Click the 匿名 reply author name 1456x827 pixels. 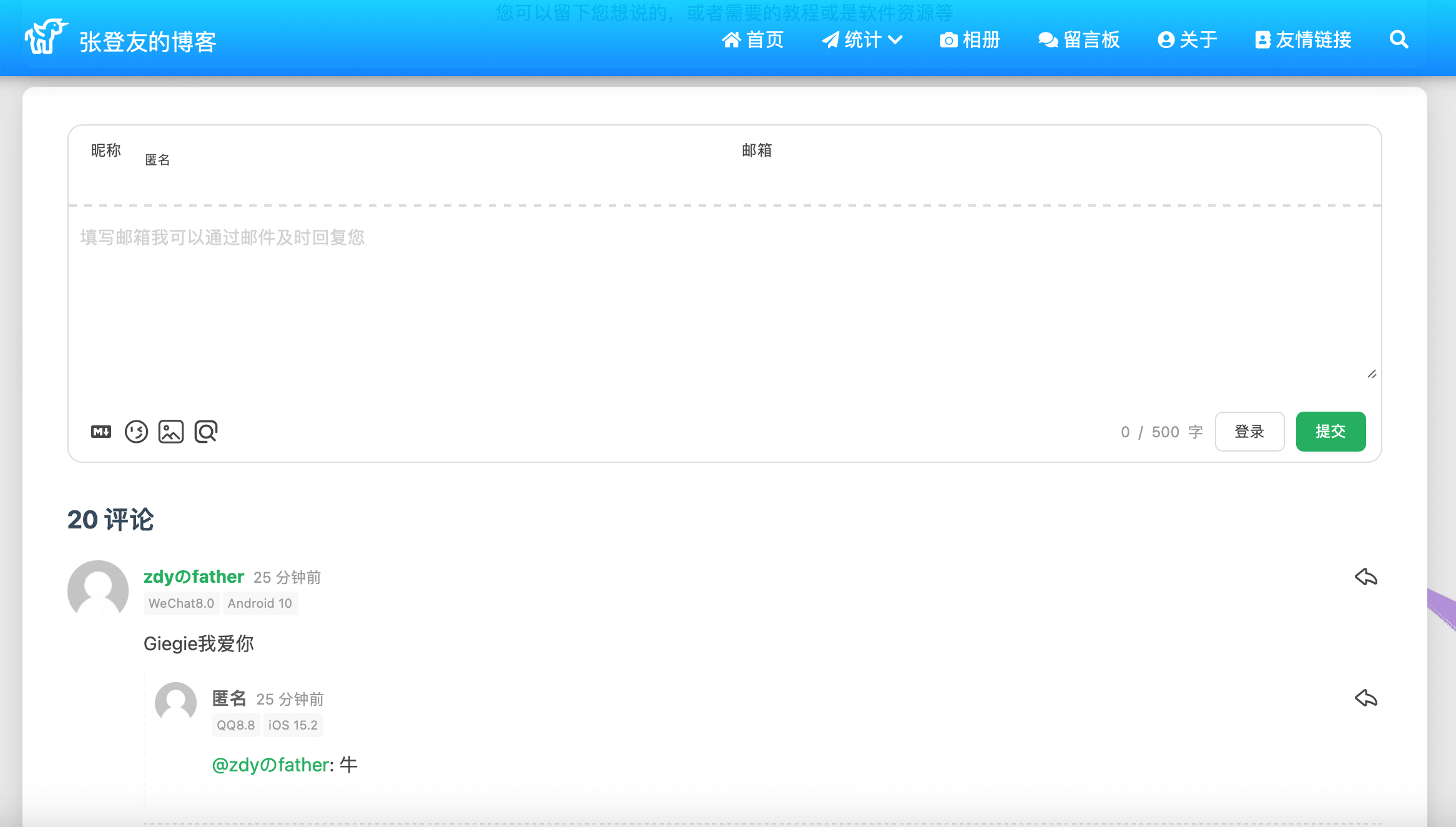point(229,698)
